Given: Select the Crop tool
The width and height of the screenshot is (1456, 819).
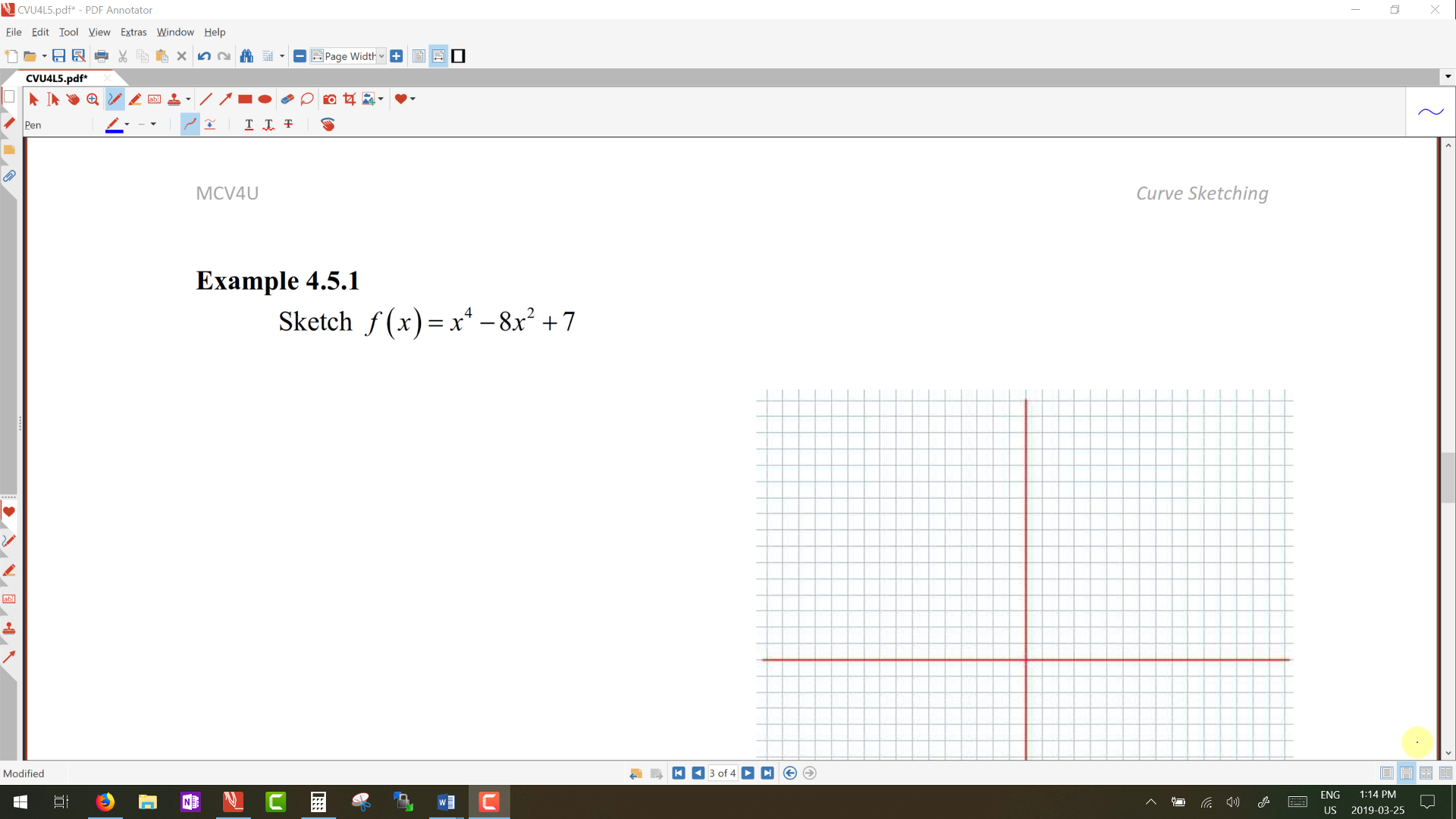Looking at the screenshot, I should point(350,99).
